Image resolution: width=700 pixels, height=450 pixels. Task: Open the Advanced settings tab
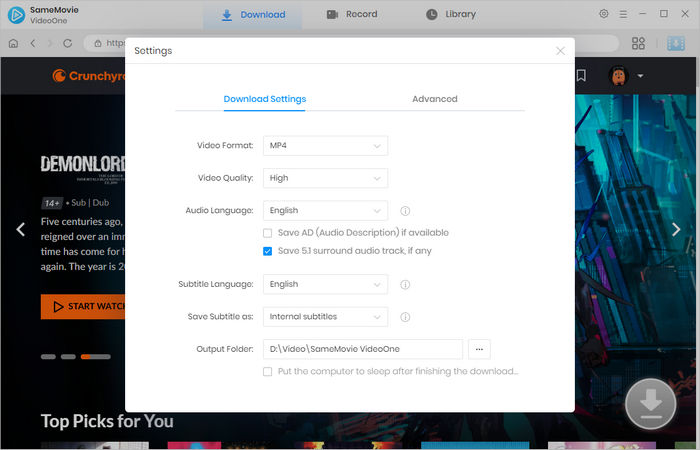(x=434, y=99)
